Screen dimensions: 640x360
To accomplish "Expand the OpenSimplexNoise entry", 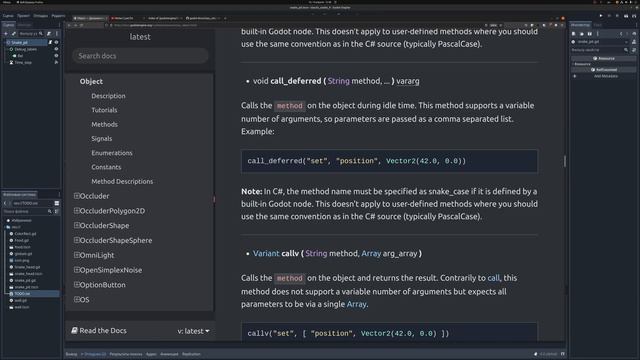I will pos(76,270).
